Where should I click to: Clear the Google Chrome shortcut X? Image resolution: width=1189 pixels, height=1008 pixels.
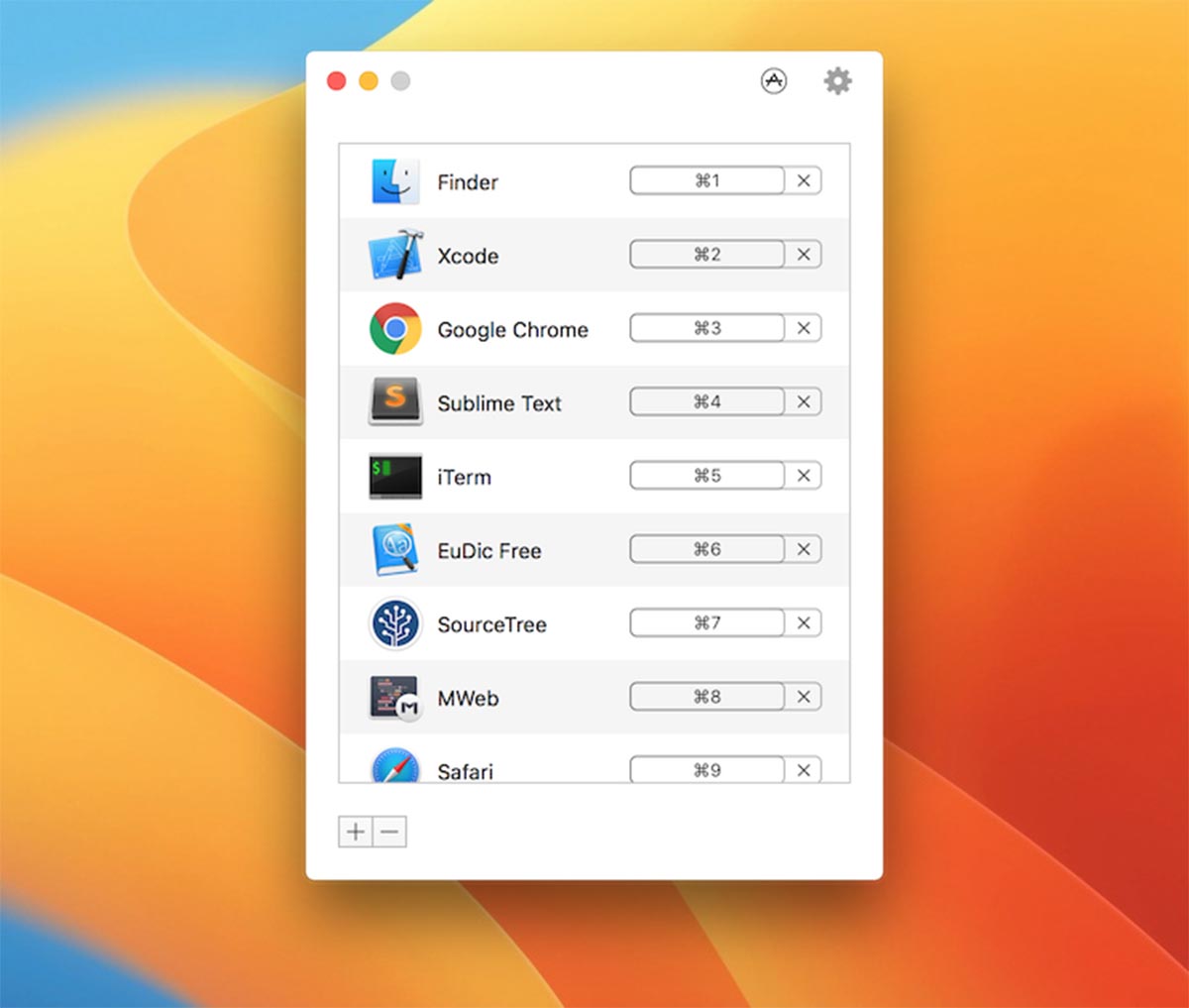pyautogui.click(x=804, y=328)
